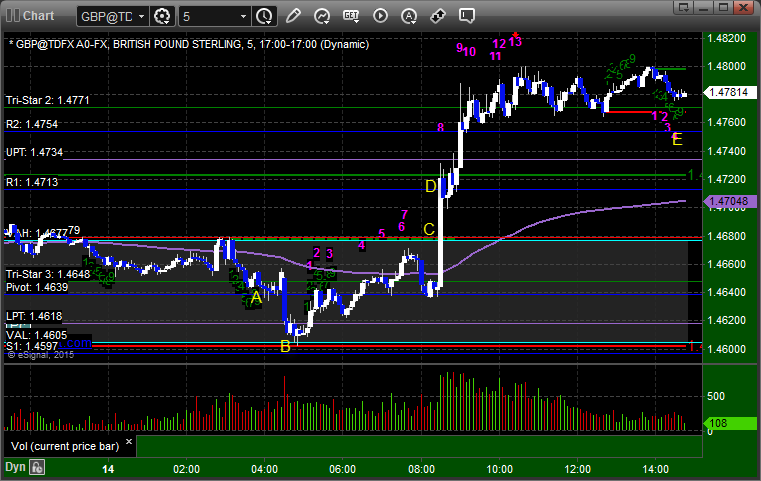This screenshot has height=481, width=761.
Task: Toggle the time-lock icon beside Dyn
Action: click(37, 467)
